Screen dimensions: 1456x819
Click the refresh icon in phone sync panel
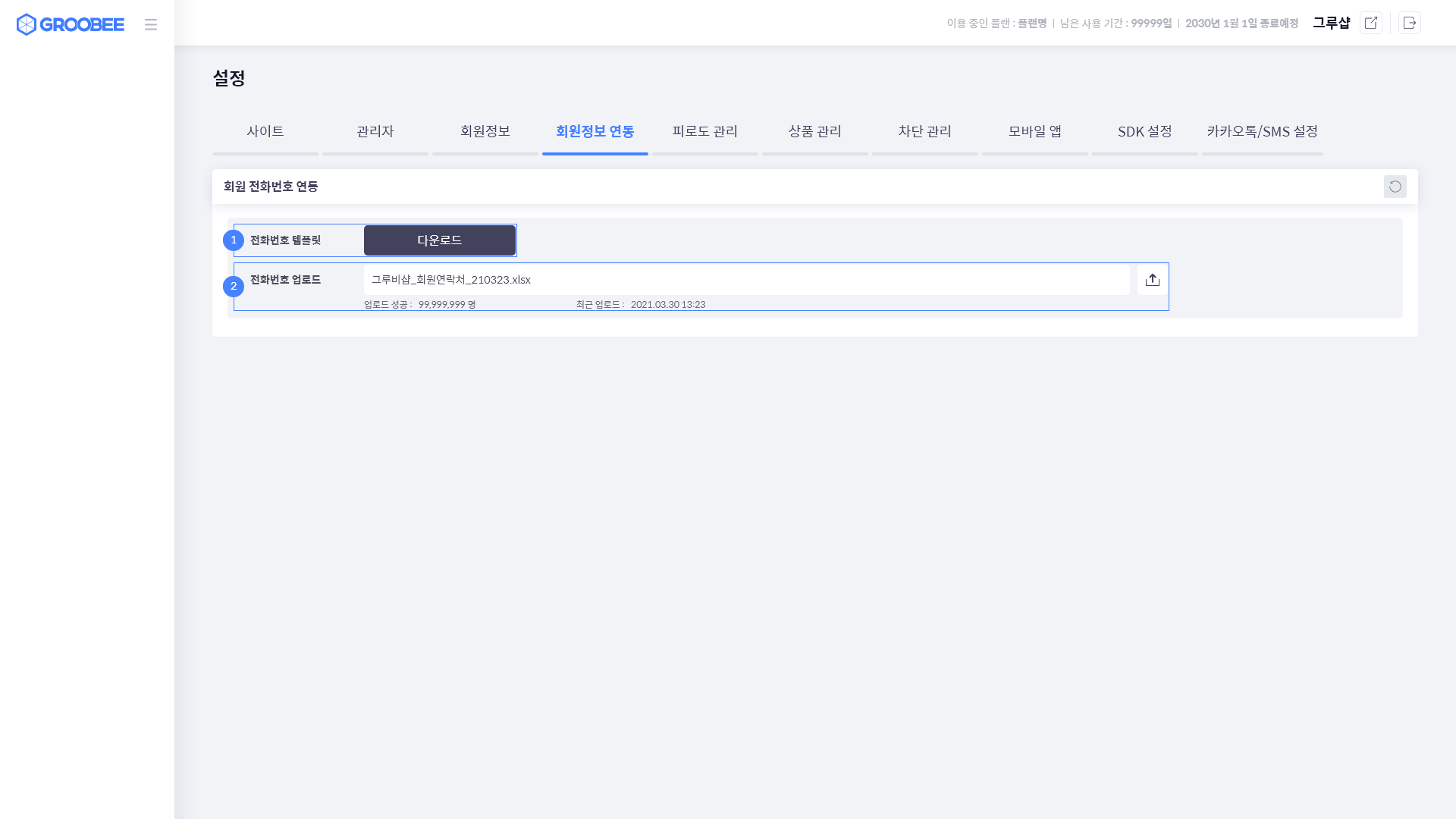point(1395,187)
